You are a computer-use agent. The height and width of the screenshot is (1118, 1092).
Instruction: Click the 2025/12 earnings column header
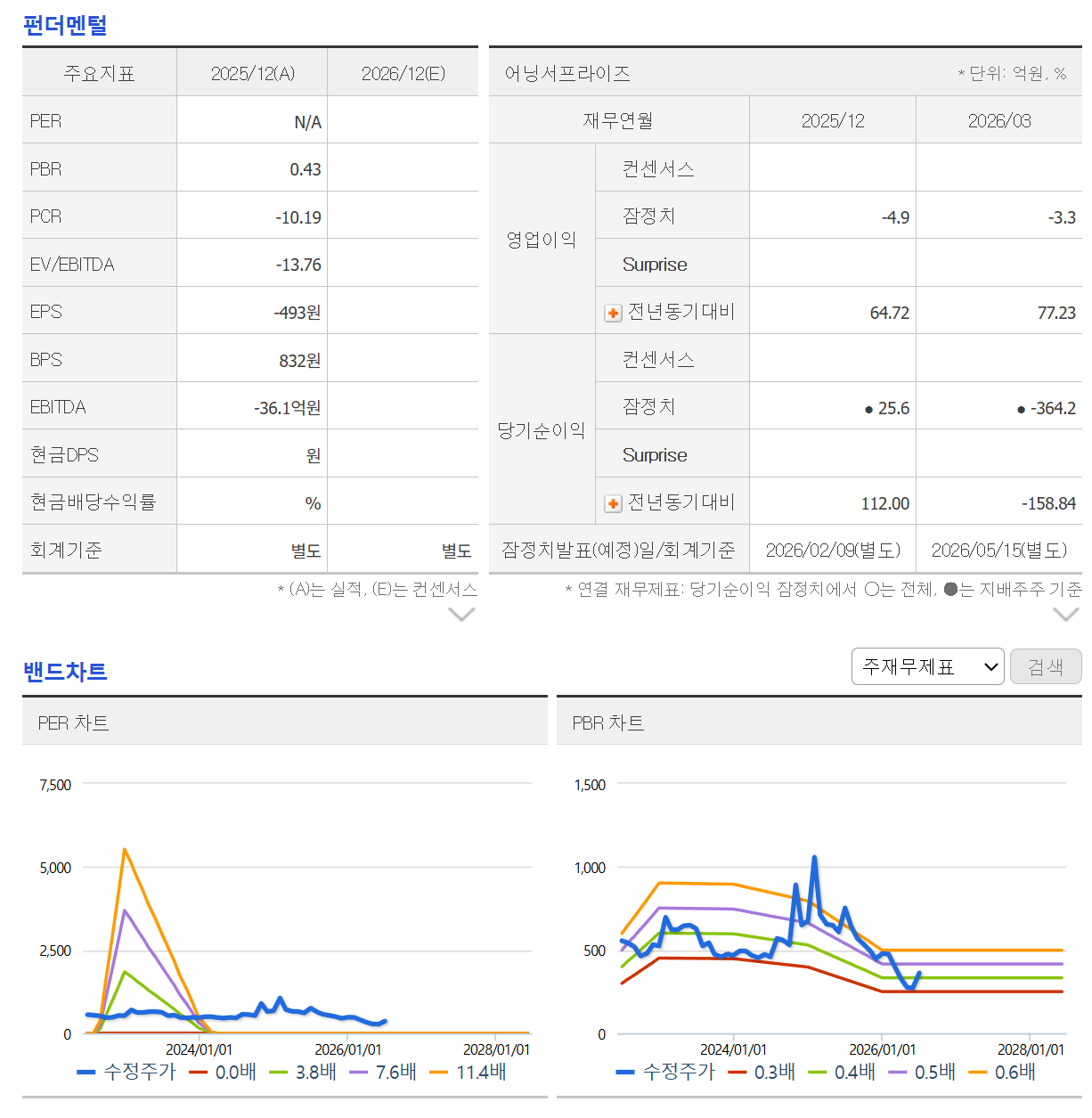click(833, 120)
